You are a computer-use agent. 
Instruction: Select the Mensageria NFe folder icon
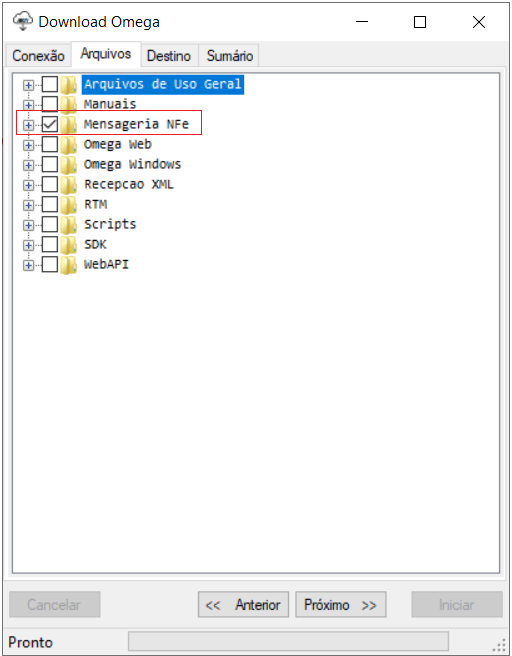(x=68, y=124)
